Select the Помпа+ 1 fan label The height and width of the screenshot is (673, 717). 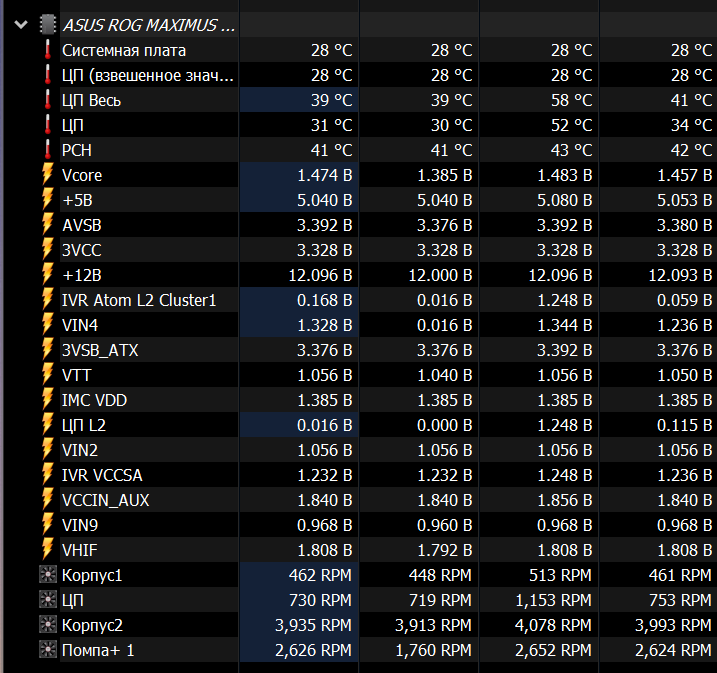click(98, 650)
